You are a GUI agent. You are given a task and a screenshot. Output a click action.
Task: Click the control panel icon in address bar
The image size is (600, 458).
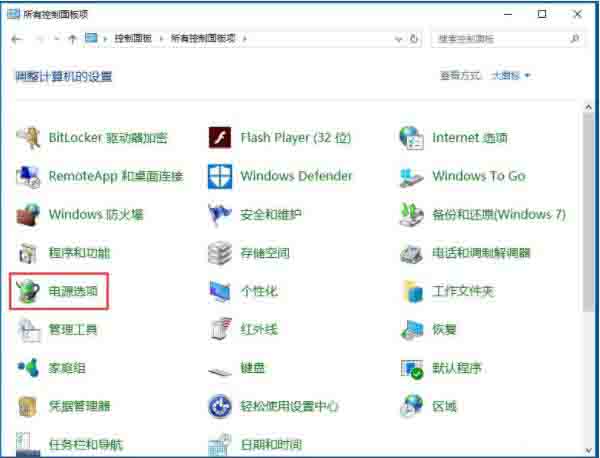[x=91, y=38]
